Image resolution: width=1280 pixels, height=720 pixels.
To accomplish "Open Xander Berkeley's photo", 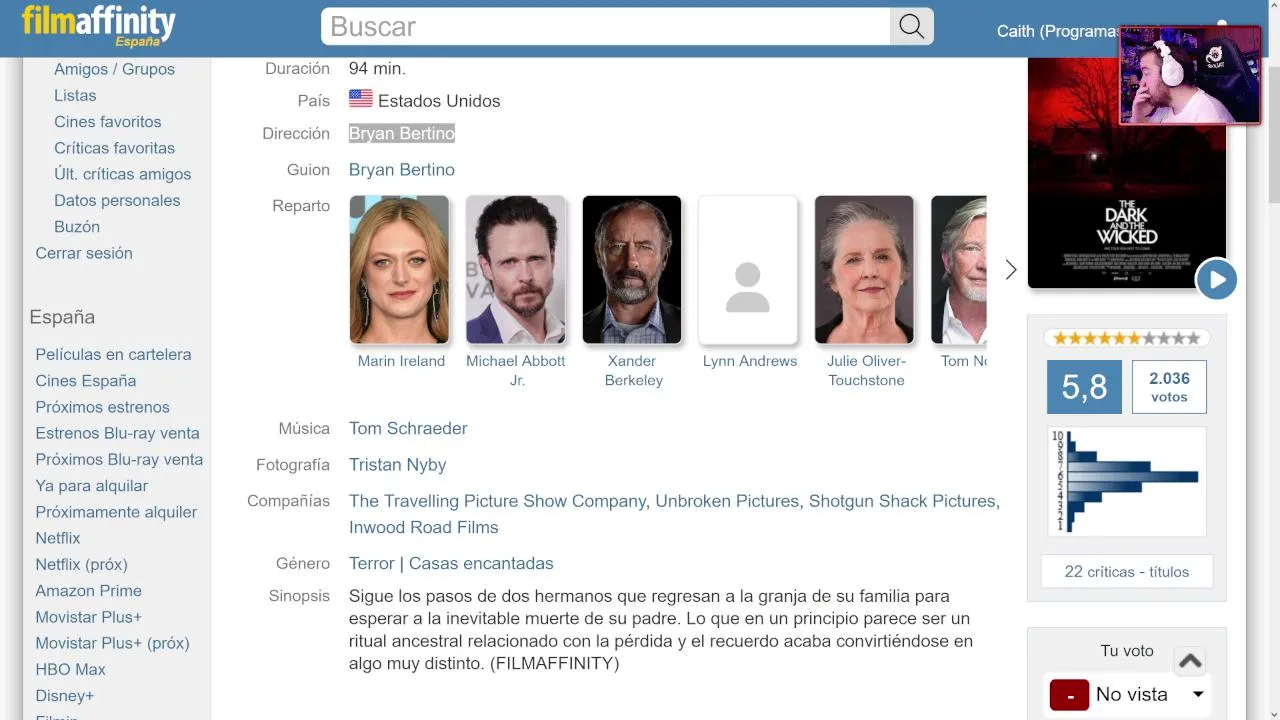I will 632,270.
